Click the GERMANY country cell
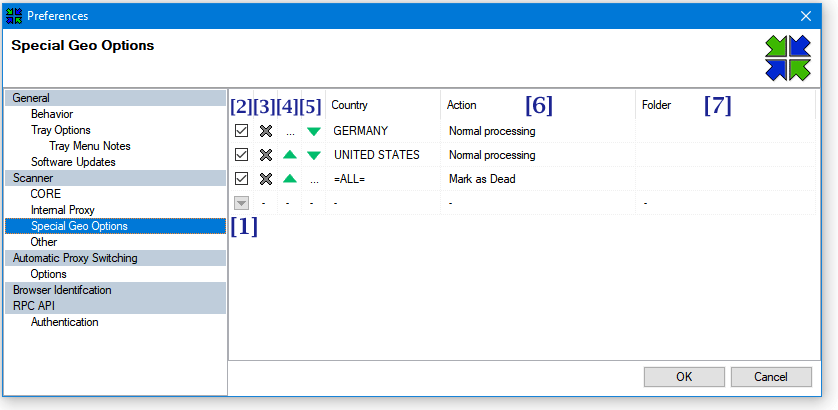This screenshot has width=838, height=410. (383, 130)
